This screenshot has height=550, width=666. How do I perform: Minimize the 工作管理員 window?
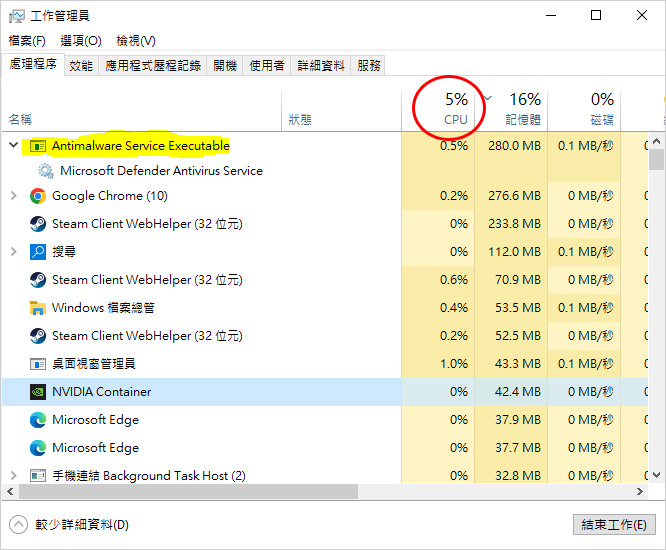(551, 16)
